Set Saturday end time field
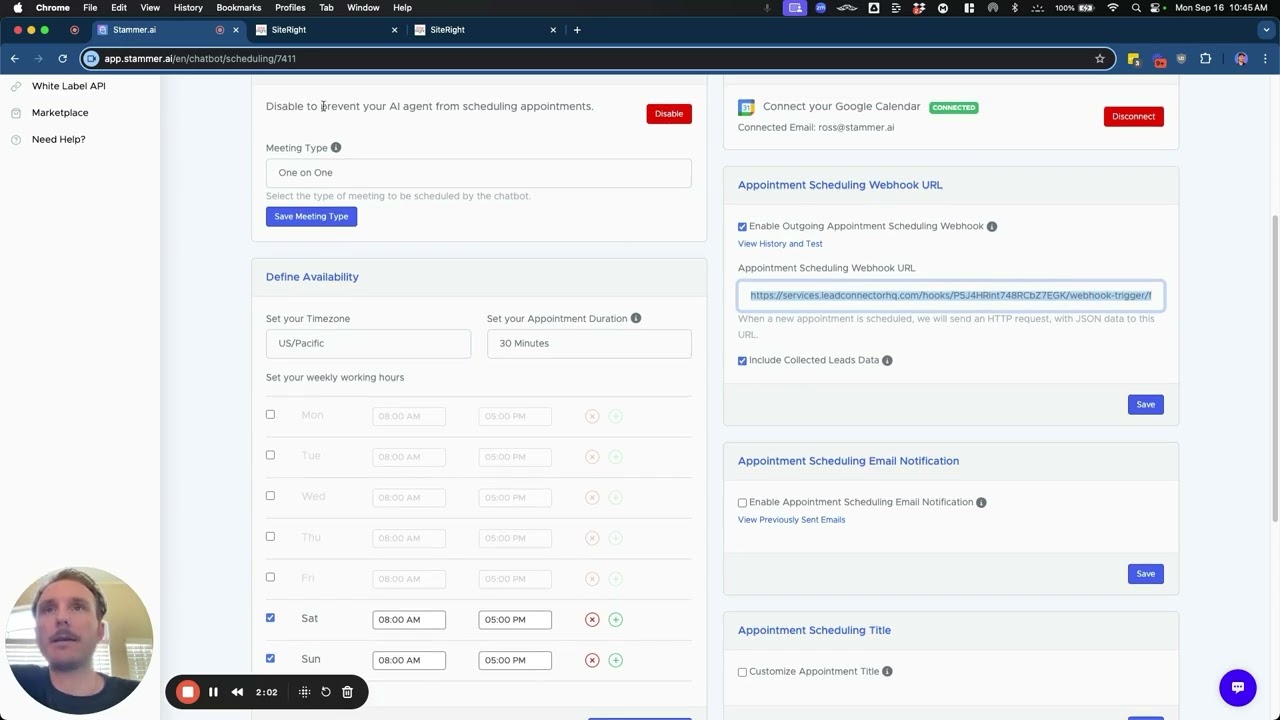1280x720 pixels. 515,619
